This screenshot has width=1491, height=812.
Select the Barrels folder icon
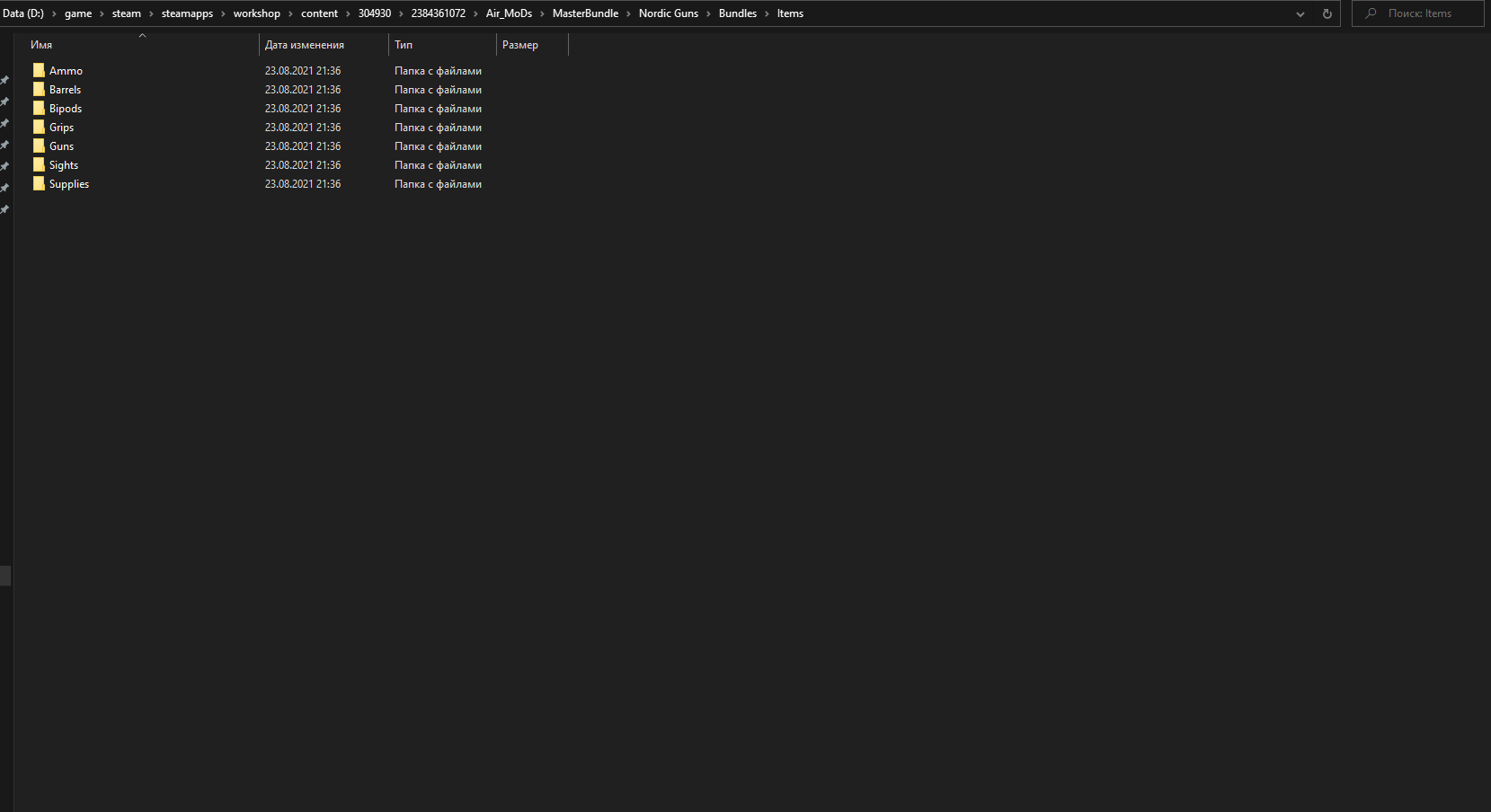[x=39, y=89]
